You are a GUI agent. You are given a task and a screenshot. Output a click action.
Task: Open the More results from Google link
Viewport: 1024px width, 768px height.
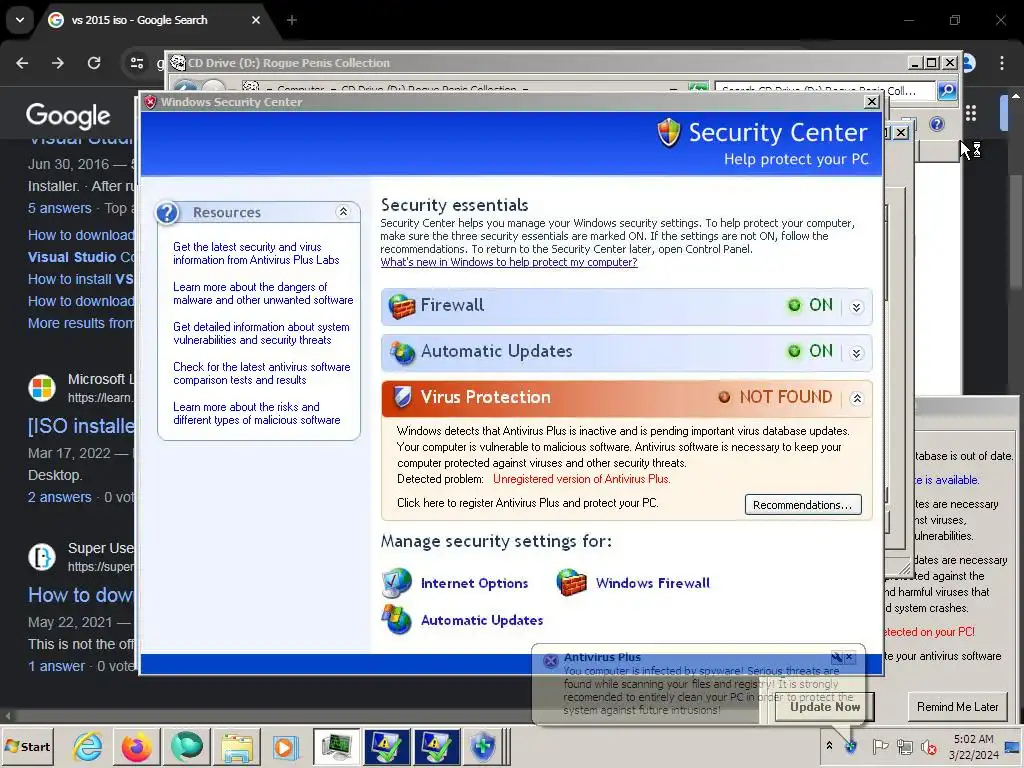click(x=81, y=323)
